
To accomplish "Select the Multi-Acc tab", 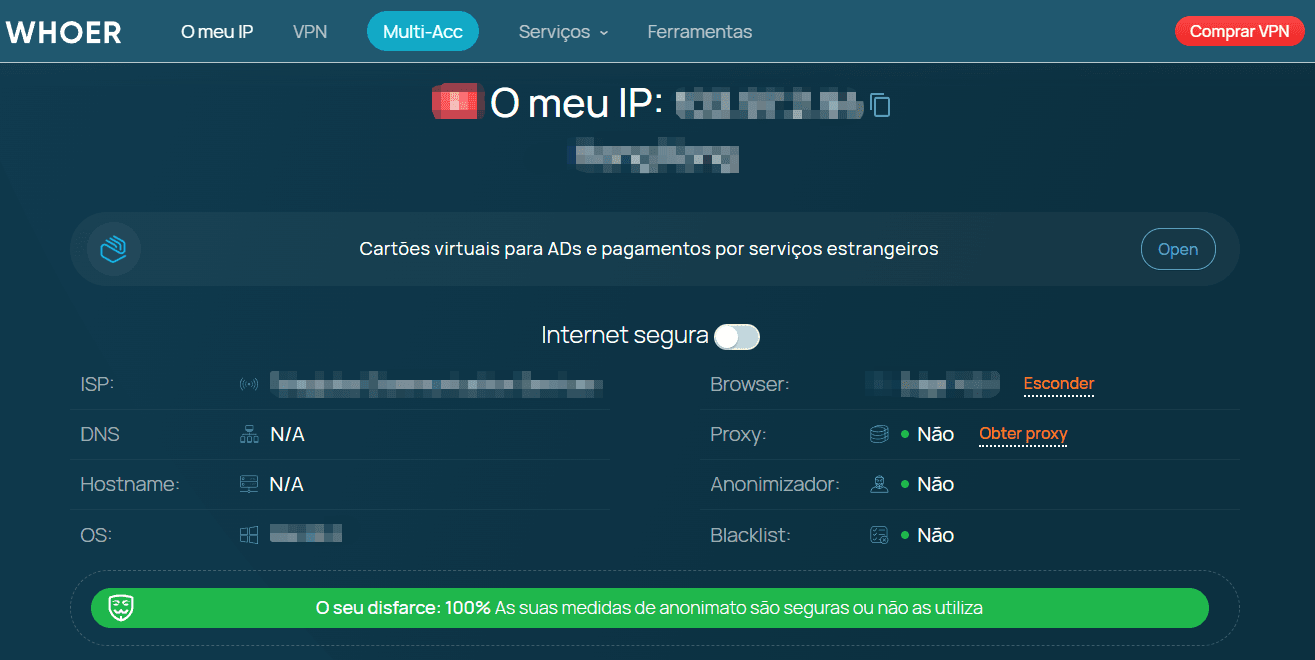I will pyautogui.click(x=423, y=32).
